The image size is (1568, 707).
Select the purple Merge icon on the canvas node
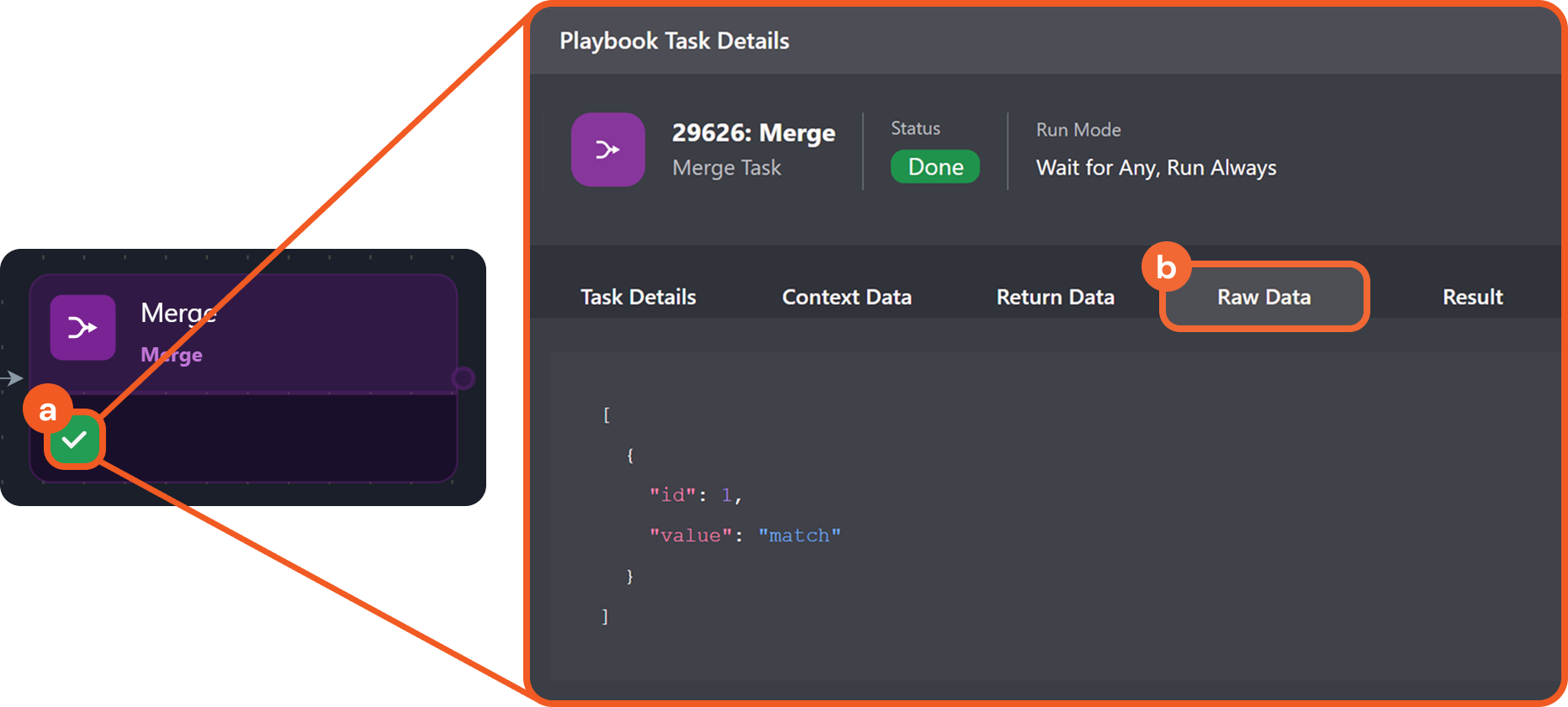(x=82, y=327)
